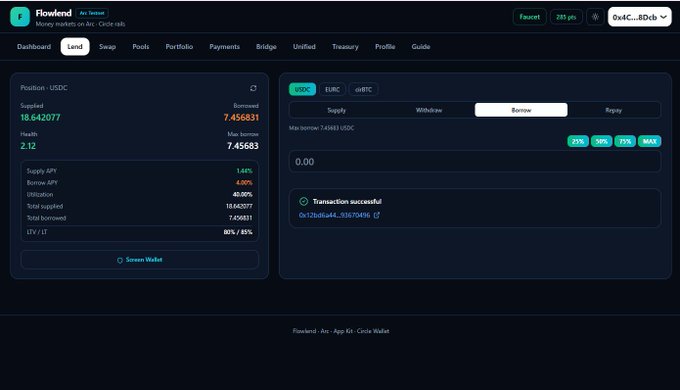
Task: Click the Utilization value 40.00%
Action: point(242,194)
